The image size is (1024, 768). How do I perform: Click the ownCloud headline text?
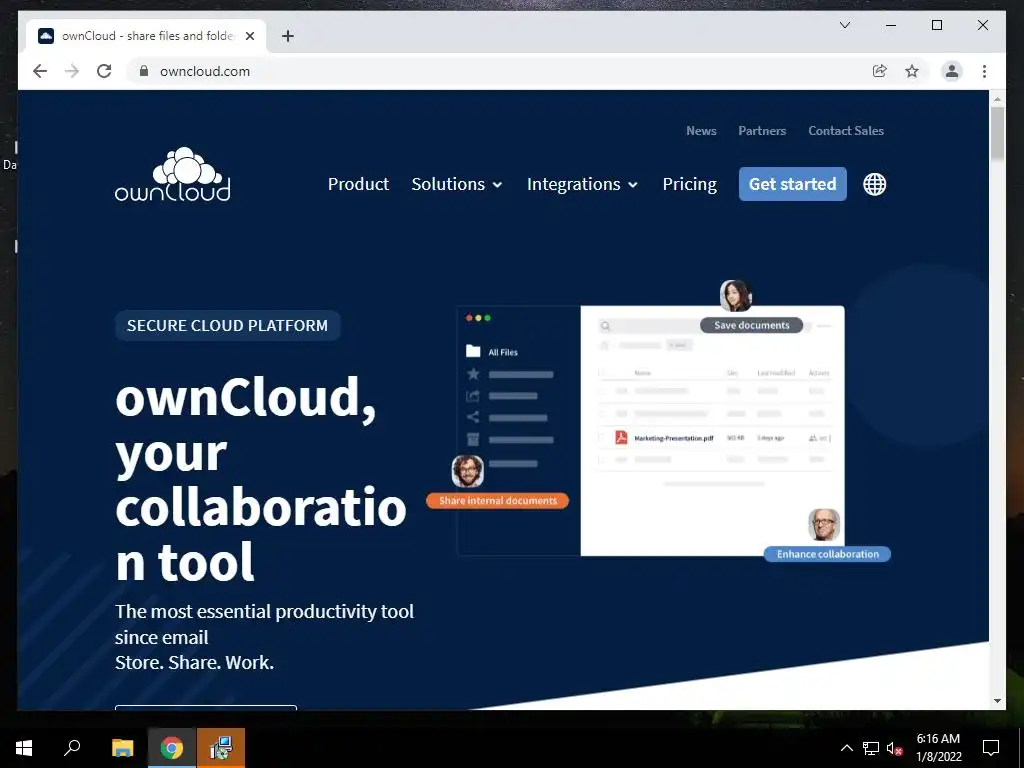coord(261,479)
